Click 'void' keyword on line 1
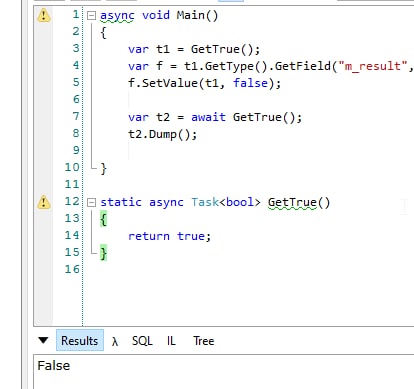Image resolution: width=414 pixels, height=389 pixels. (x=156, y=15)
